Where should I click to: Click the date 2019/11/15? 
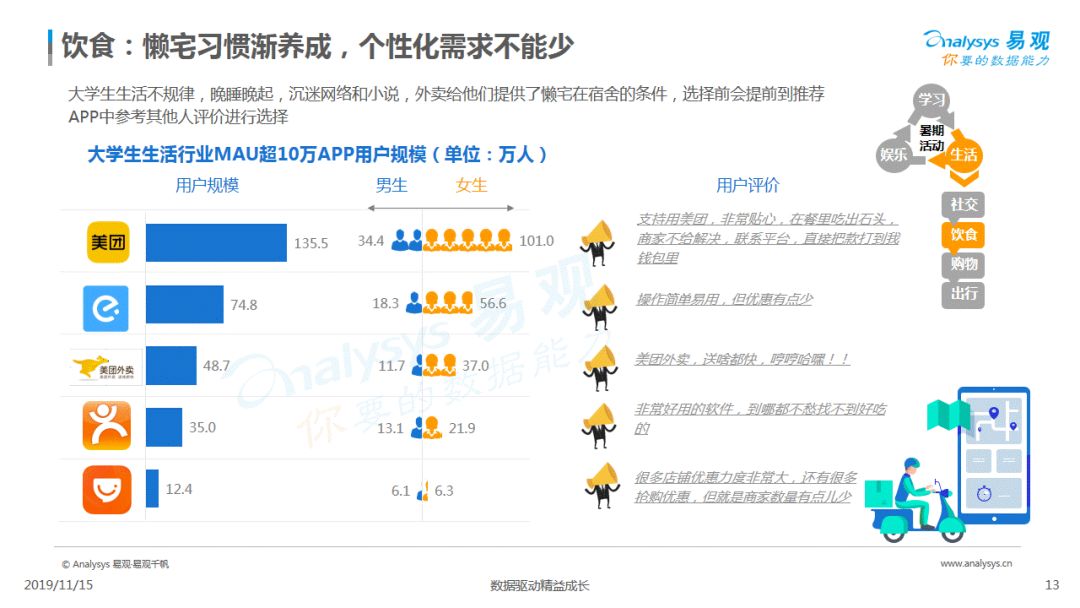(x=59, y=585)
